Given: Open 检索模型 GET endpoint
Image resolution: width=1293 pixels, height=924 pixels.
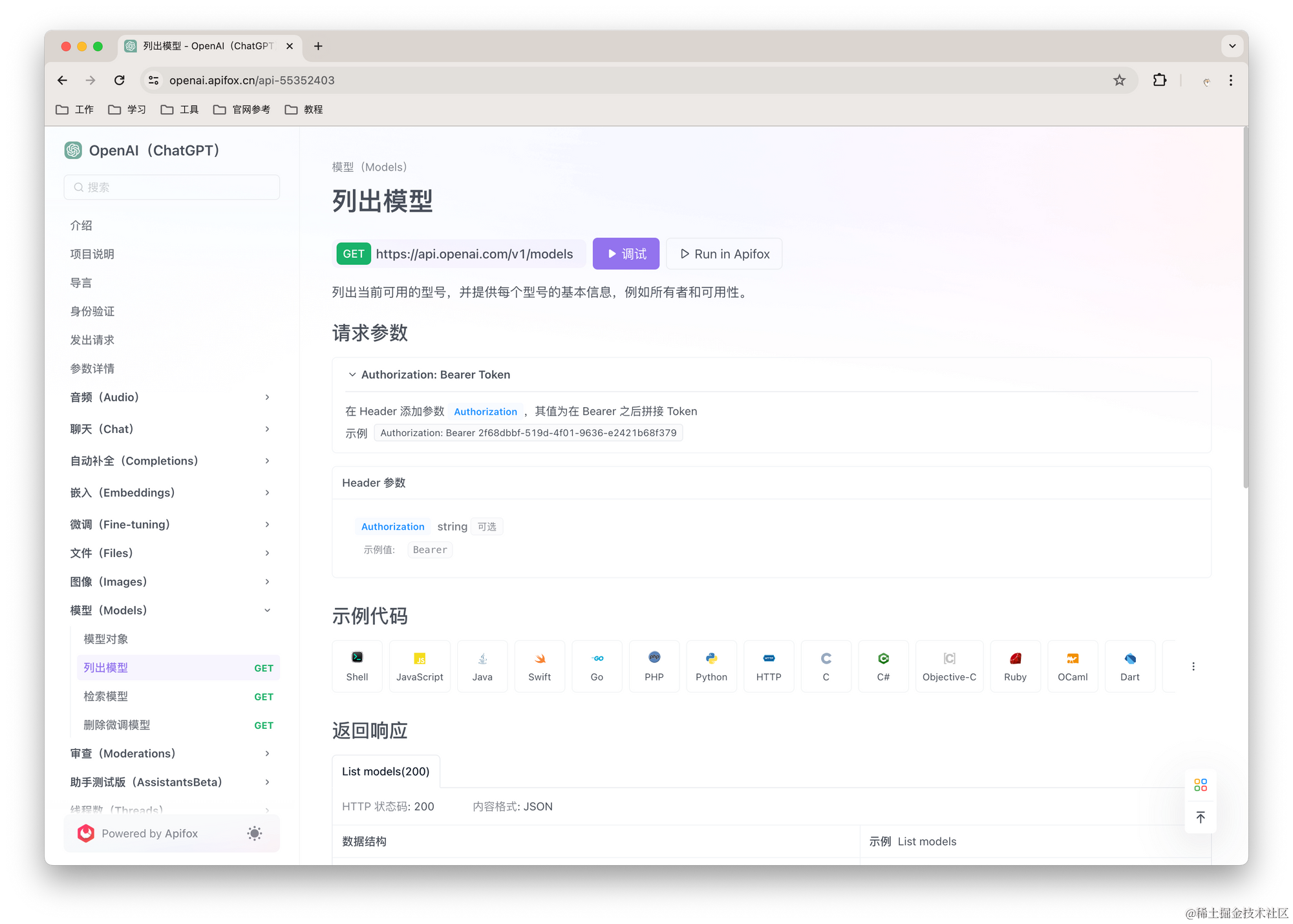Looking at the screenshot, I should coord(178,696).
